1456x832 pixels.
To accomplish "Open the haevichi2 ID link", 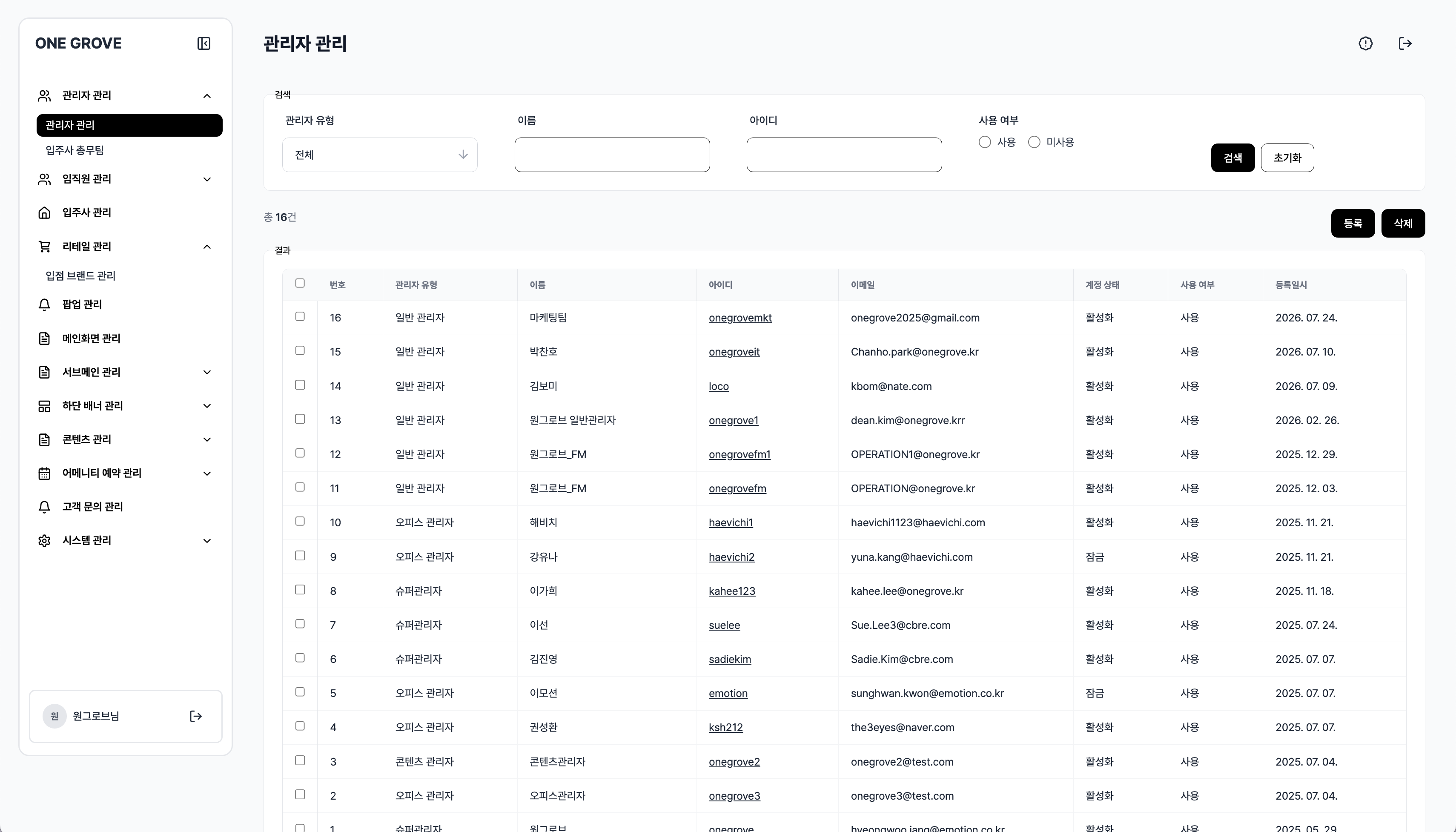I will click(x=732, y=557).
